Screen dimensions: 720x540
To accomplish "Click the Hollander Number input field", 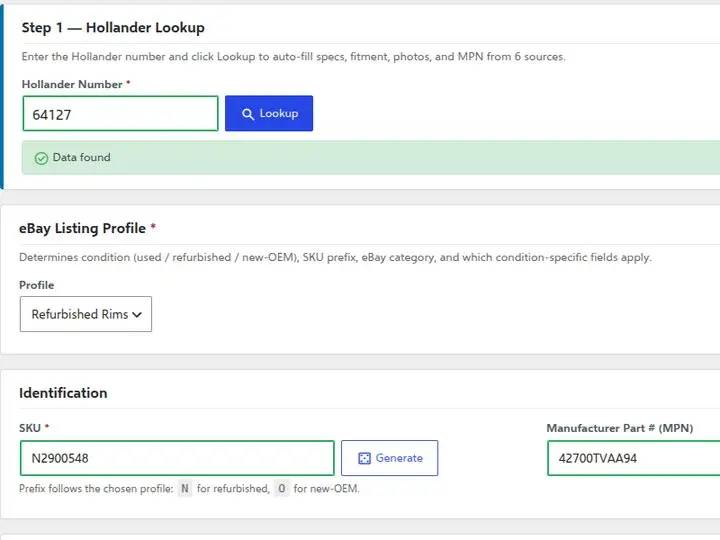I will click(120, 113).
